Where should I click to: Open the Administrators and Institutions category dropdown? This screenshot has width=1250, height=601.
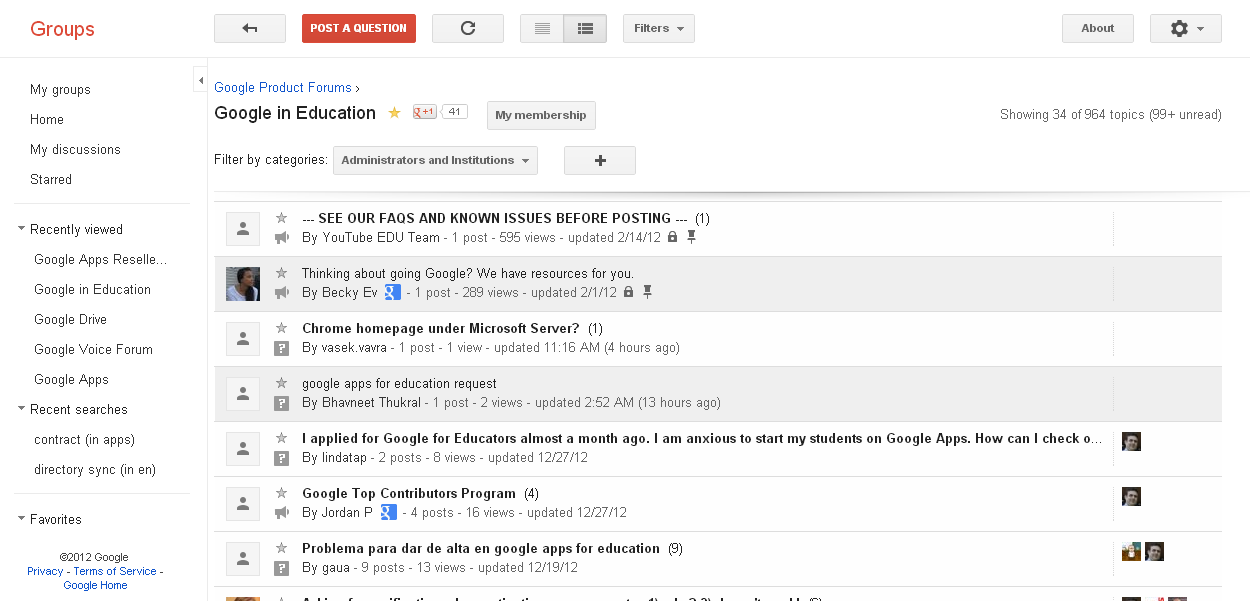click(x=435, y=160)
